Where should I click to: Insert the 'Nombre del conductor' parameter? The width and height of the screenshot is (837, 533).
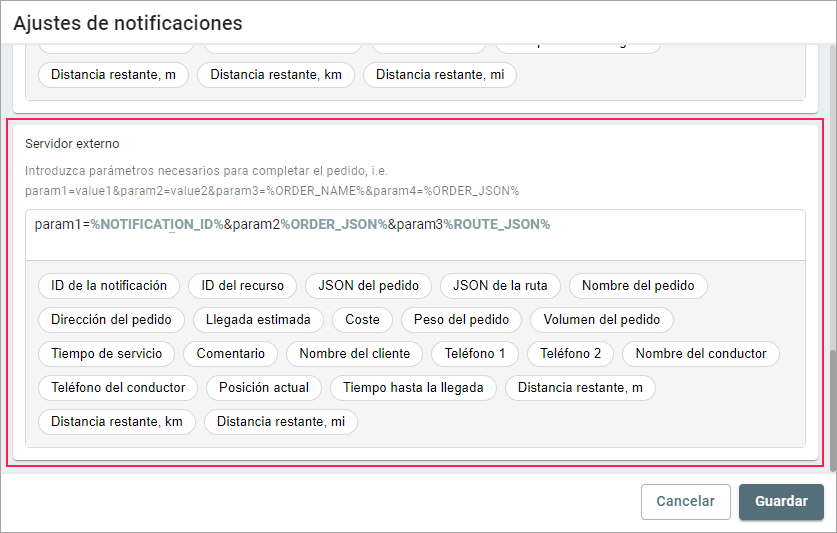point(700,354)
